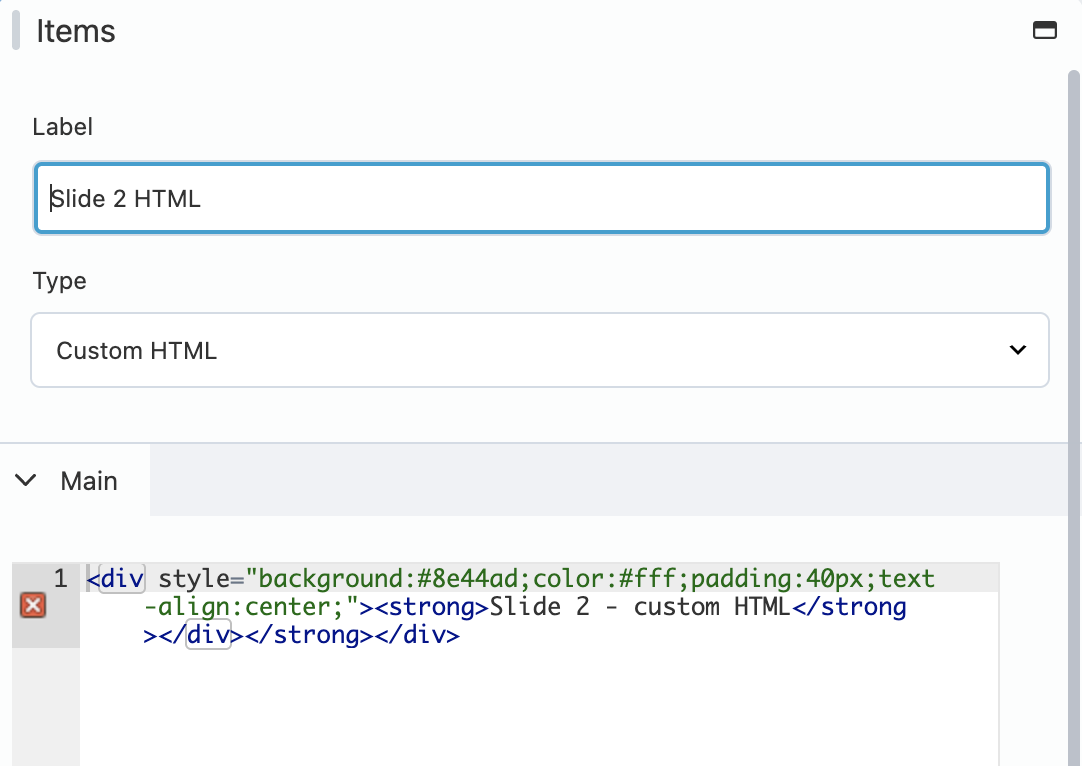
Task: Select the Main tab
Action: coord(75,480)
